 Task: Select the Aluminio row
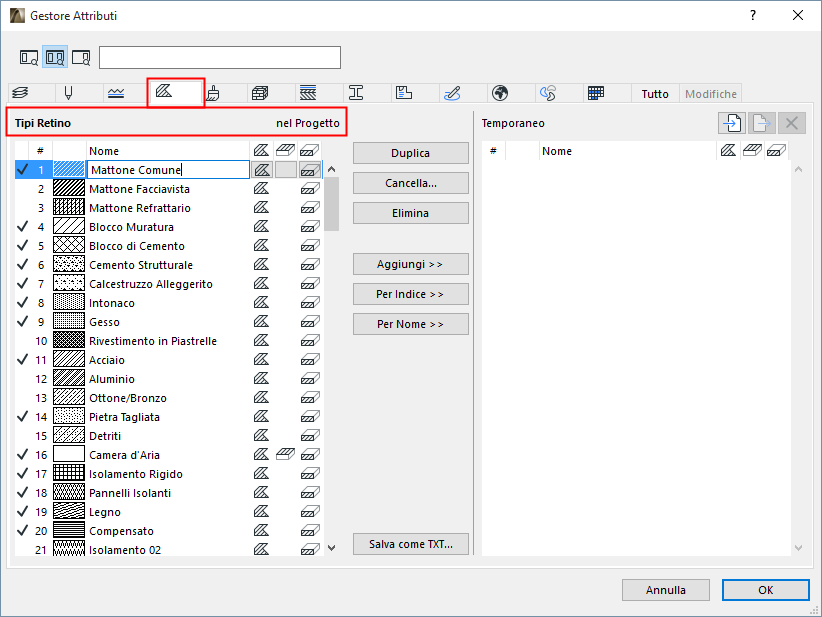coord(169,379)
